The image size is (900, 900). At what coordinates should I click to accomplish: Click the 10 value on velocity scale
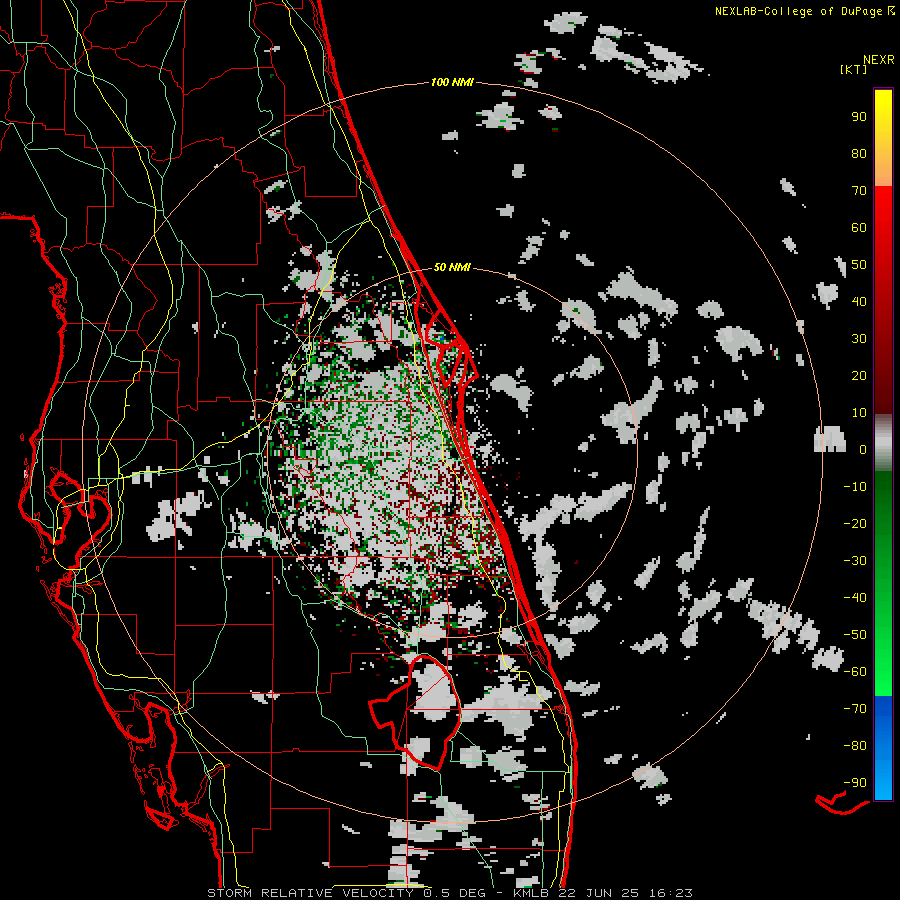coord(859,413)
